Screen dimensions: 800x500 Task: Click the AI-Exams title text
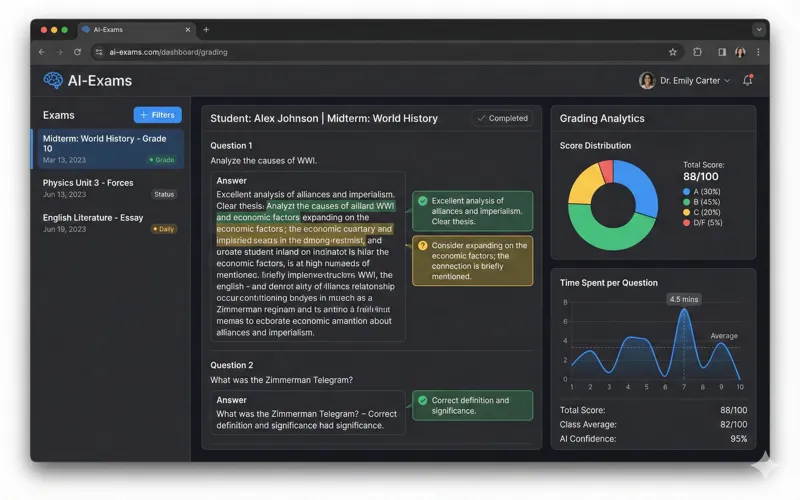(x=100, y=81)
